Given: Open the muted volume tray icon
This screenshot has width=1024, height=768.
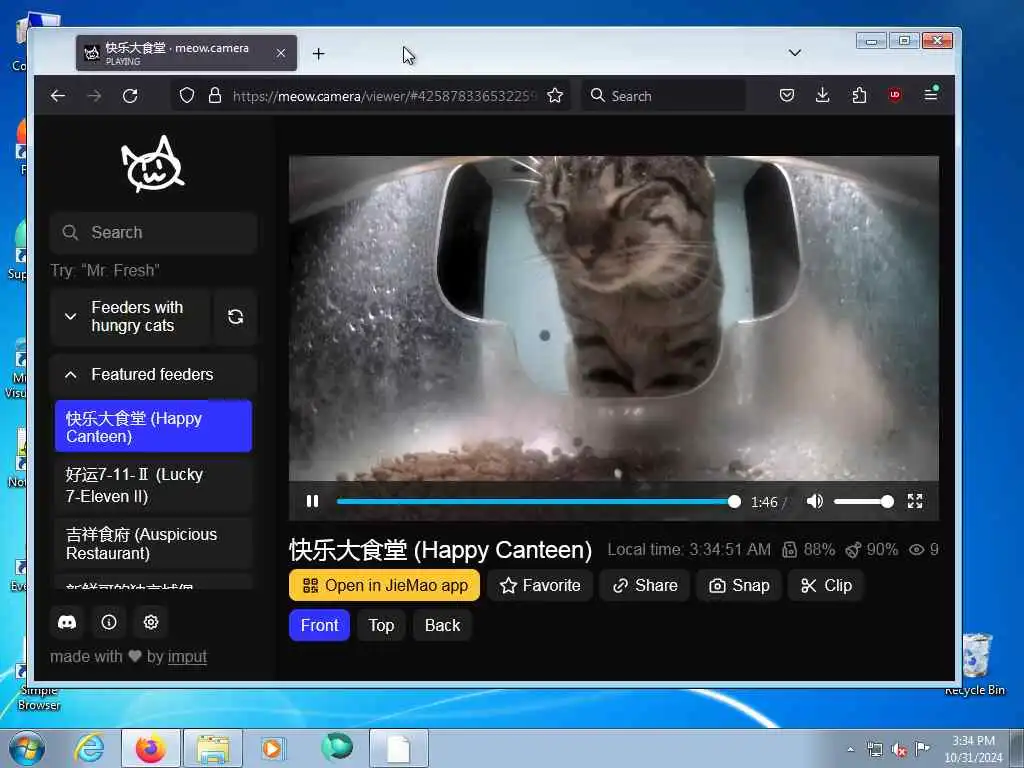Looking at the screenshot, I should pos(899,750).
